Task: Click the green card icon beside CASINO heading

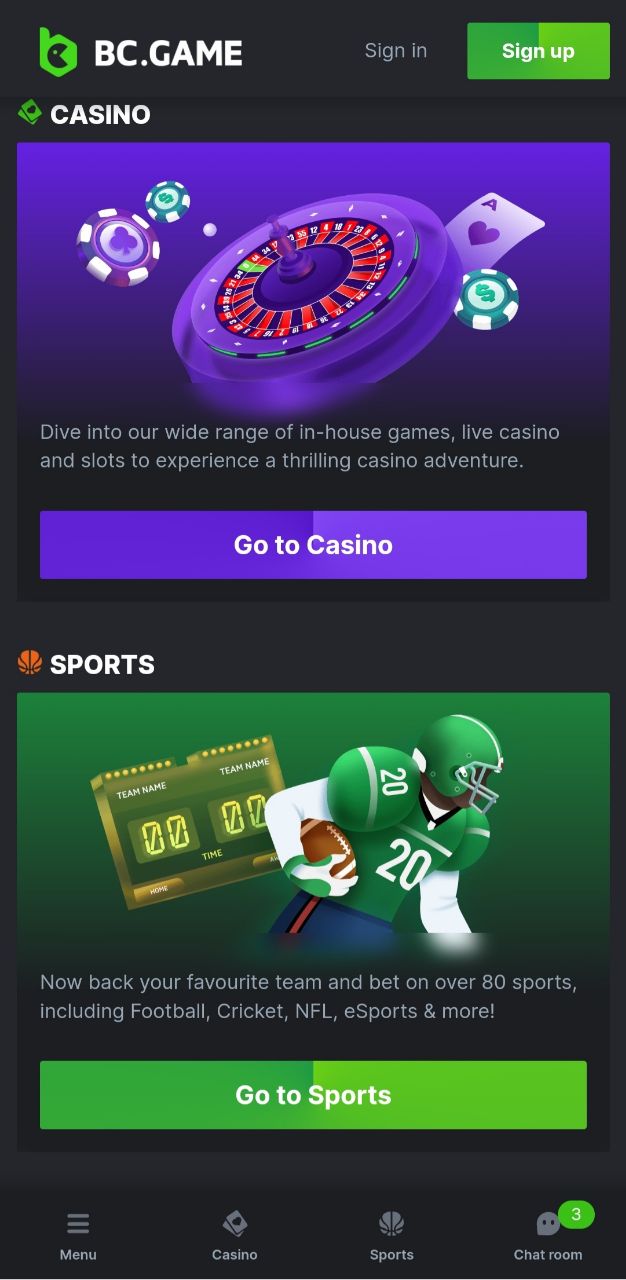Action: (x=30, y=112)
